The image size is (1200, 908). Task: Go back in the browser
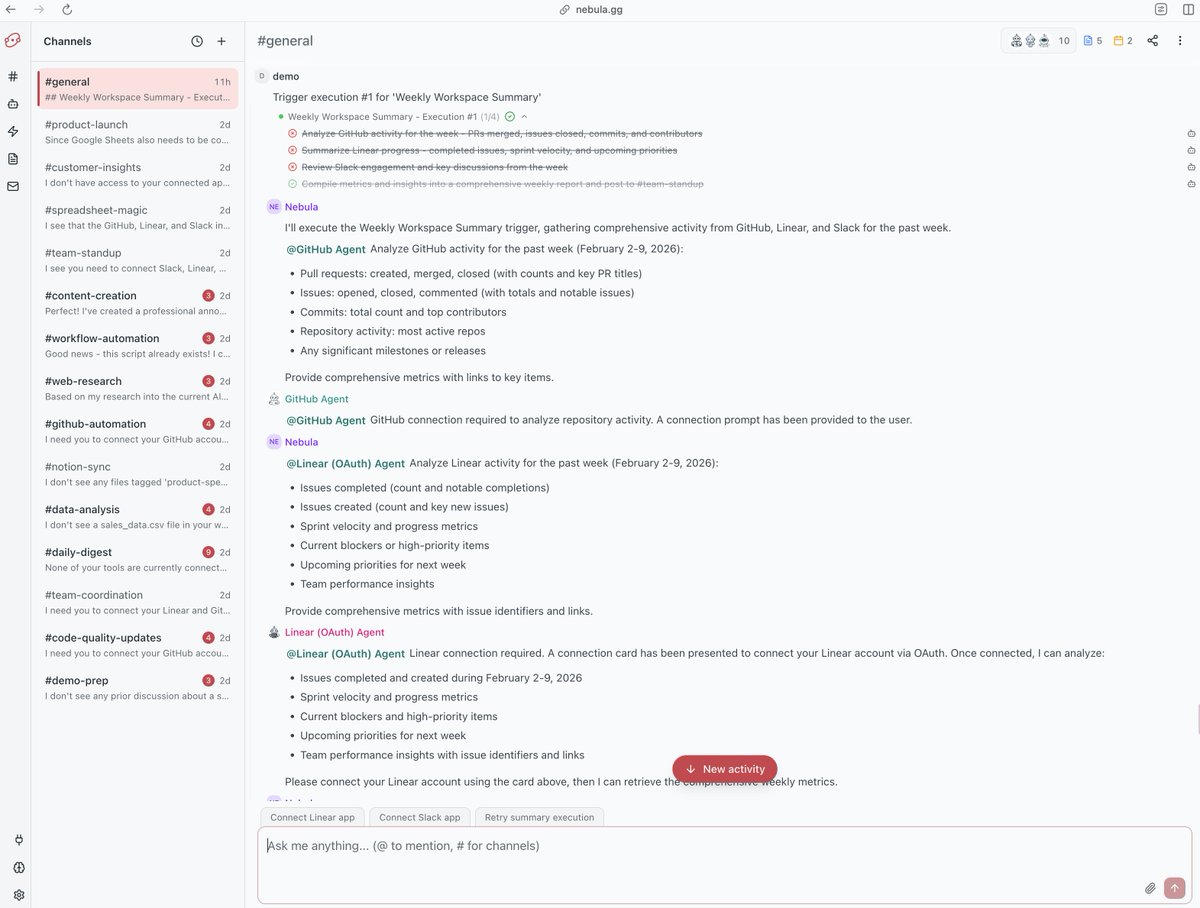(x=11, y=9)
